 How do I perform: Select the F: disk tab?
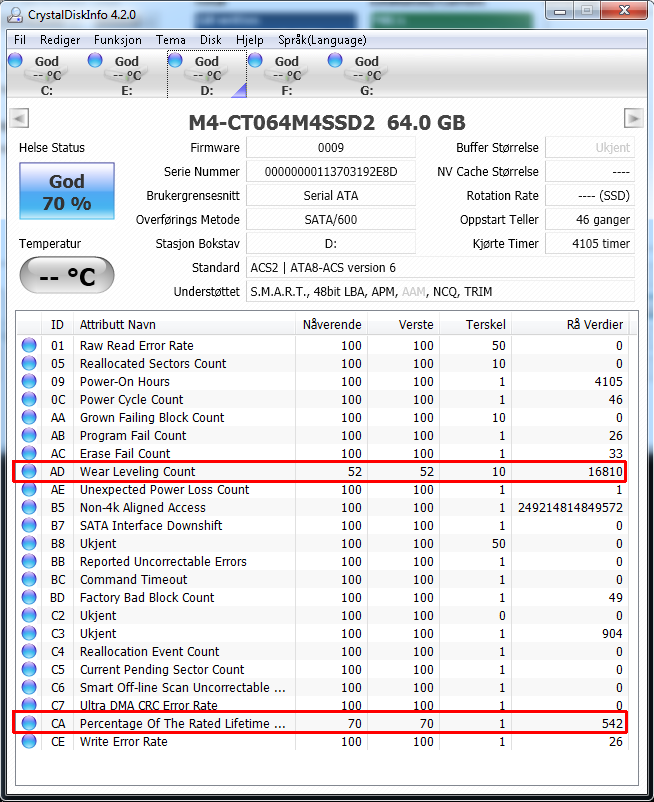(x=286, y=74)
